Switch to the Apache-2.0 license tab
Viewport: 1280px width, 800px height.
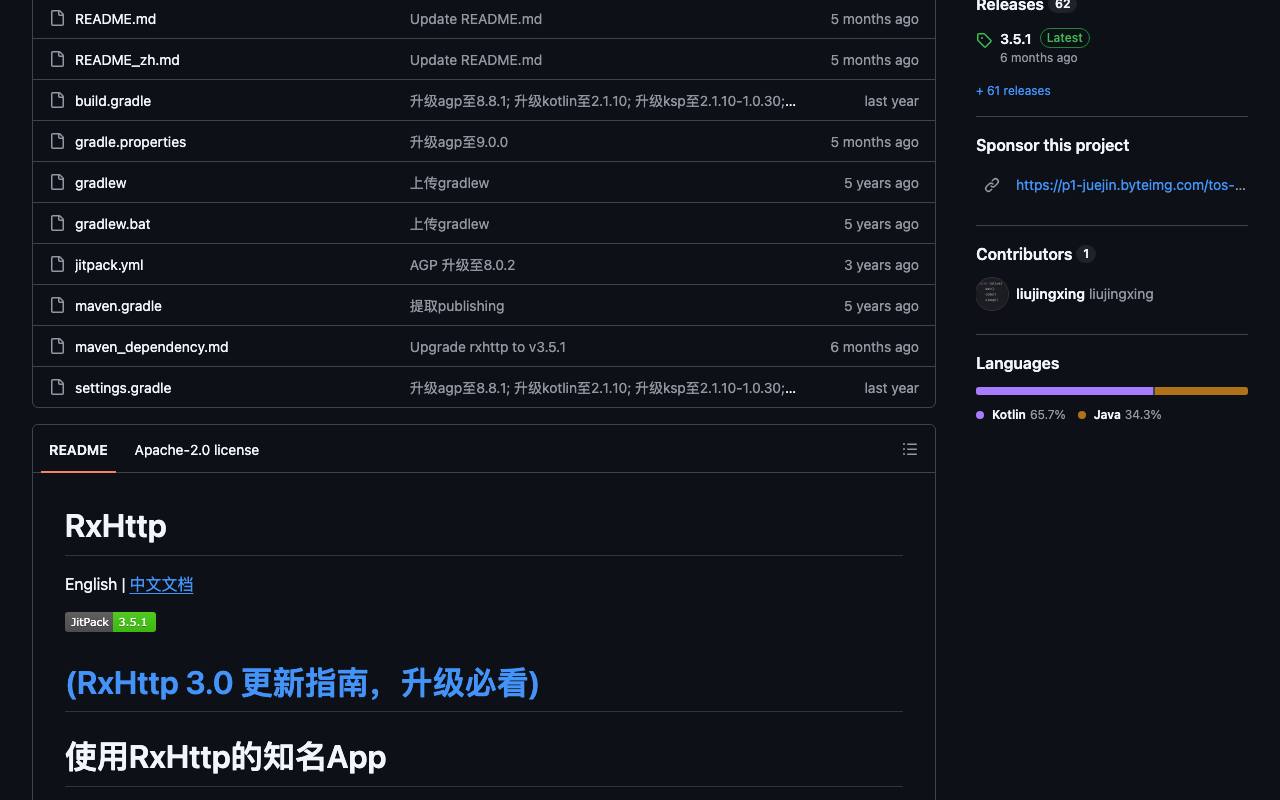click(x=197, y=450)
